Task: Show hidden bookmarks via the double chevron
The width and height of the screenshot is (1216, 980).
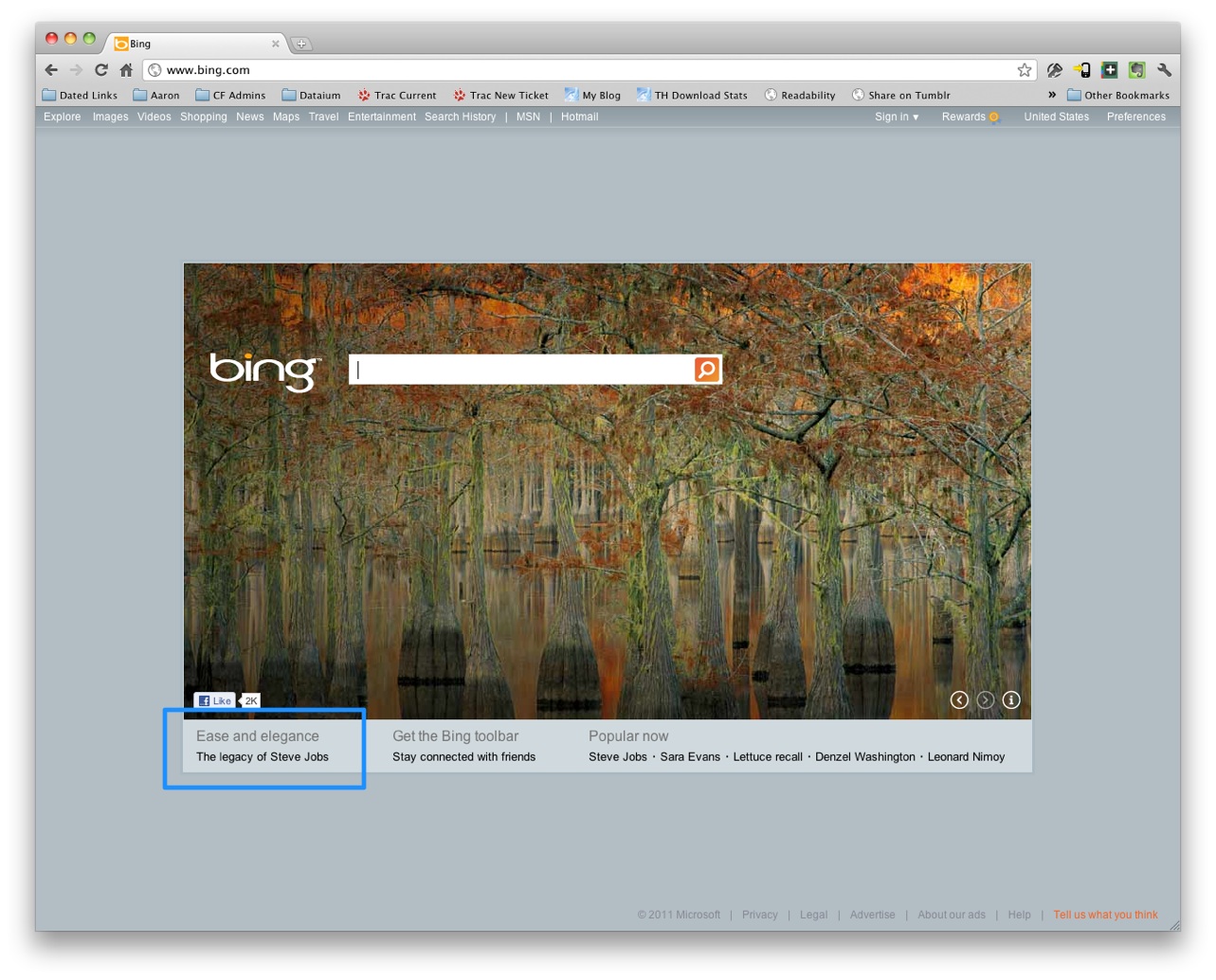Action: (x=1051, y=95)
